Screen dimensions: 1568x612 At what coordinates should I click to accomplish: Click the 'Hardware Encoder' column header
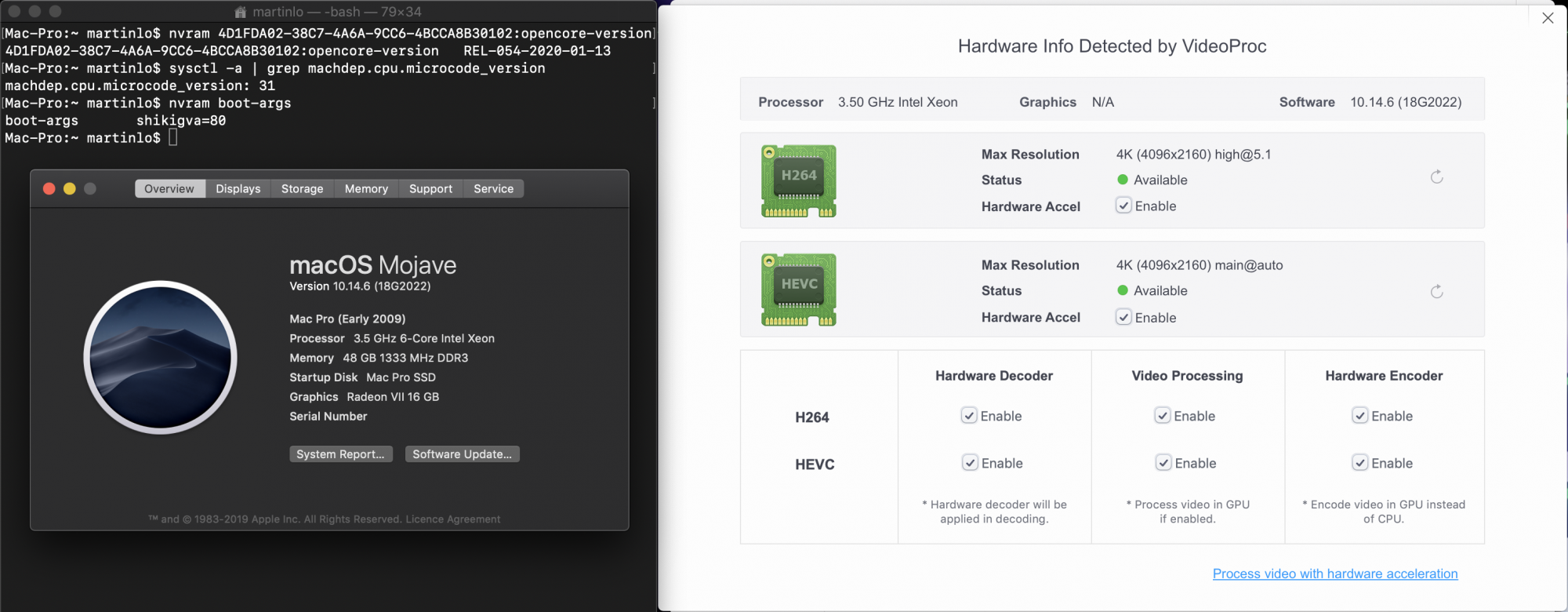1384,376
